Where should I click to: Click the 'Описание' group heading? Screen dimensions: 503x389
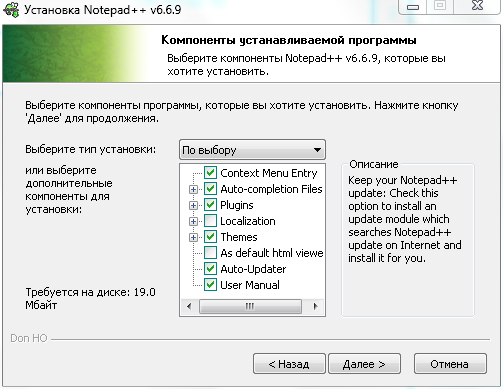point(374,164)
